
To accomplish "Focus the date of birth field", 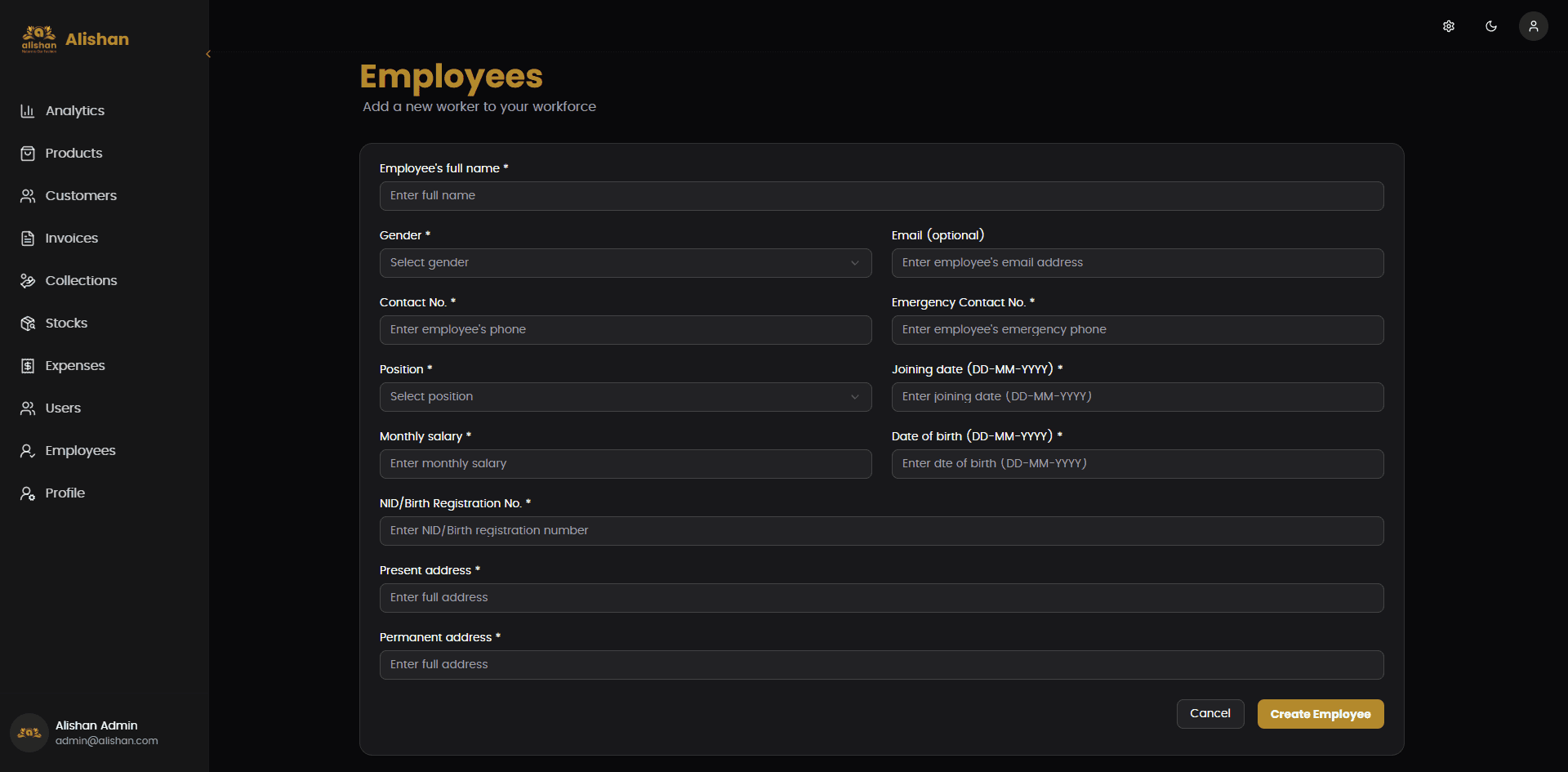I will [1138, 464].
